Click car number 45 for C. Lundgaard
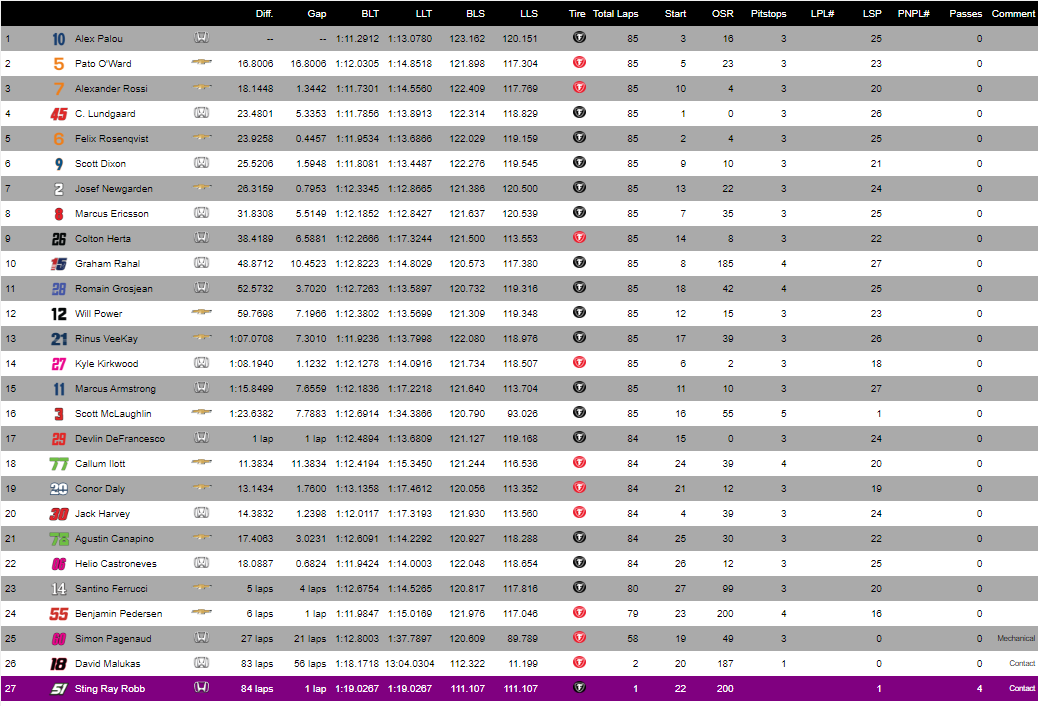Viewport: 1038px width, 706px height. click(57, 113)
